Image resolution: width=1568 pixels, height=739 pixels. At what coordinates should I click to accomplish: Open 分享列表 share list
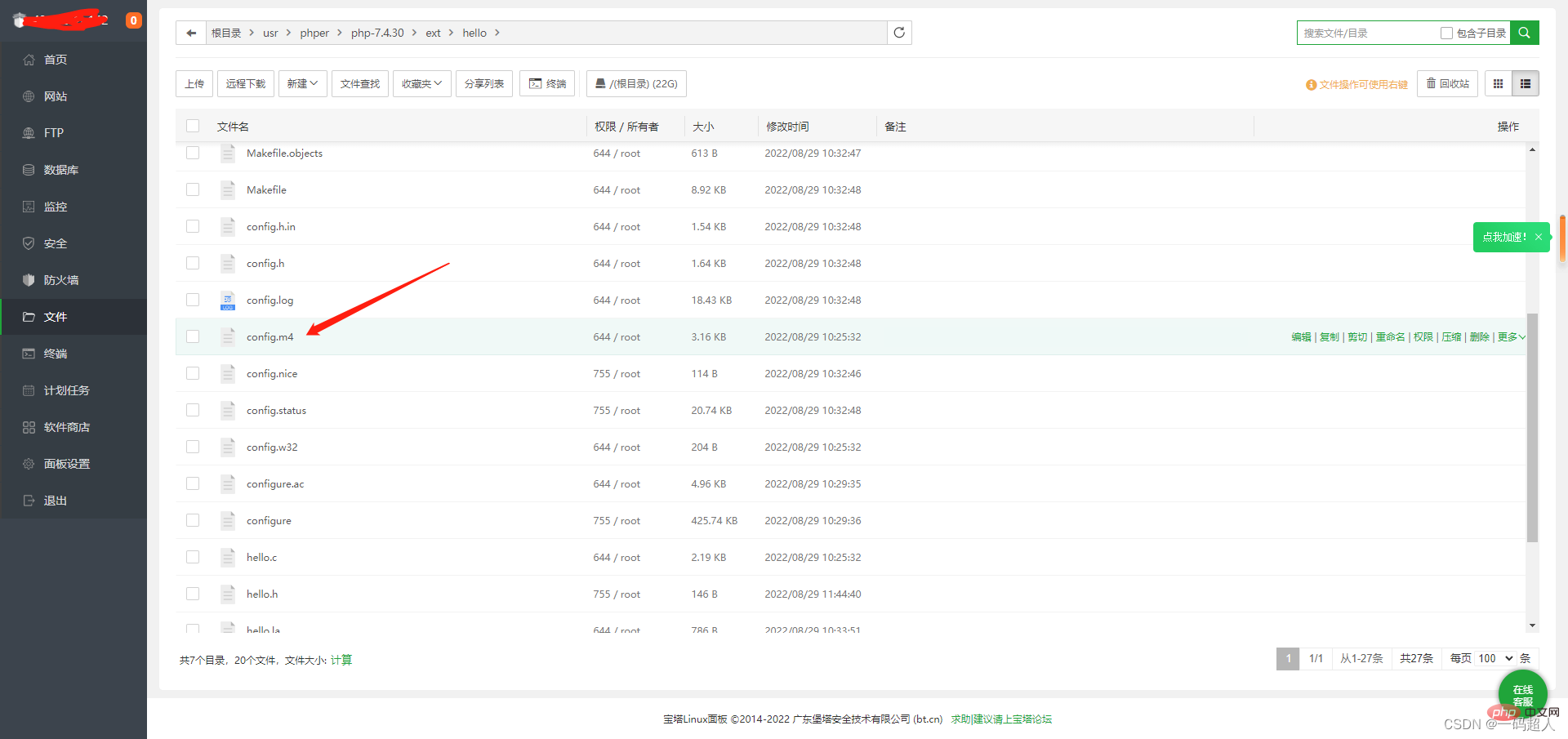coord(484,83)
